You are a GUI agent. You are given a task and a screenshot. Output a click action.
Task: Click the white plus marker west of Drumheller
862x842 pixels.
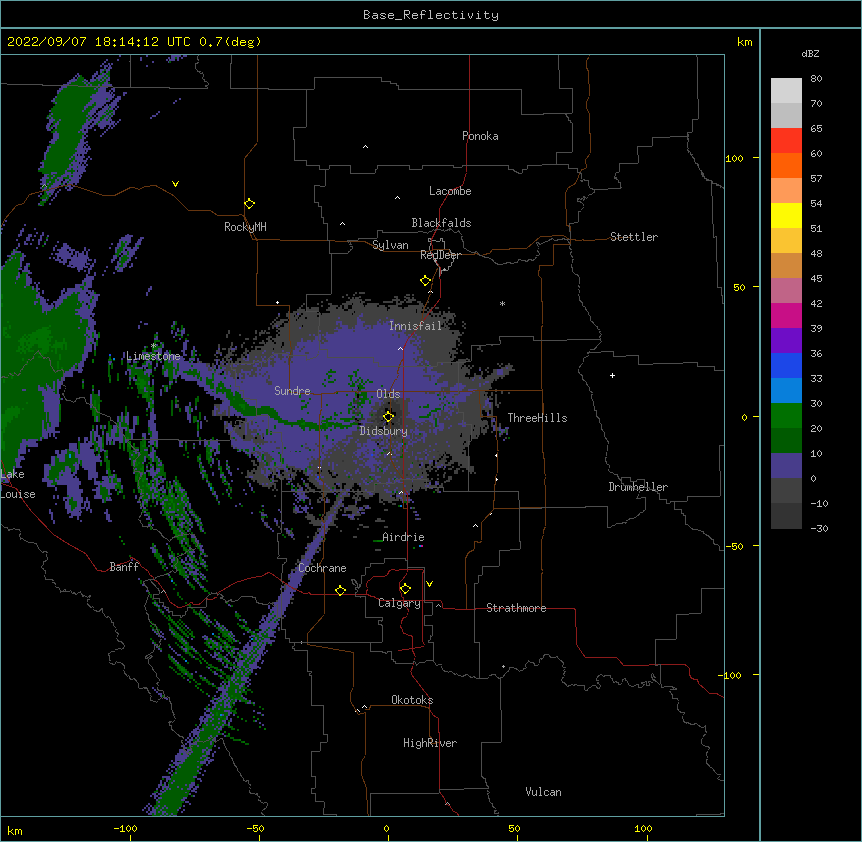(x=612, y=375)
